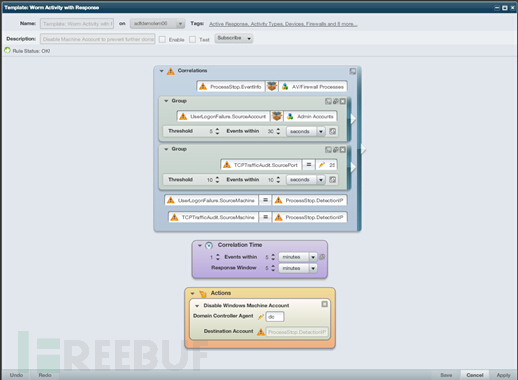This screenshot has height=380, width=518.
Task: Tick the Test checkbox
Action: [192, 39]
